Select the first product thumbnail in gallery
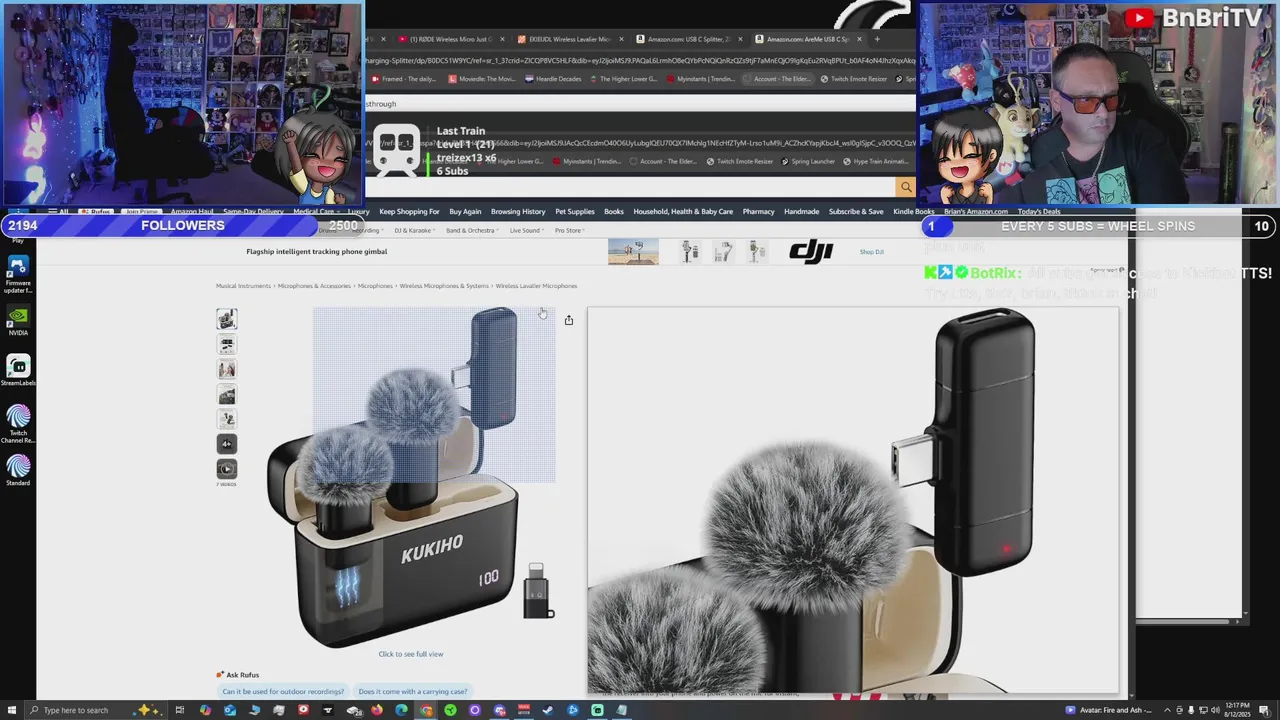Screen dimensions: 1280x720 pyautogui.click(x=227, y=319)
